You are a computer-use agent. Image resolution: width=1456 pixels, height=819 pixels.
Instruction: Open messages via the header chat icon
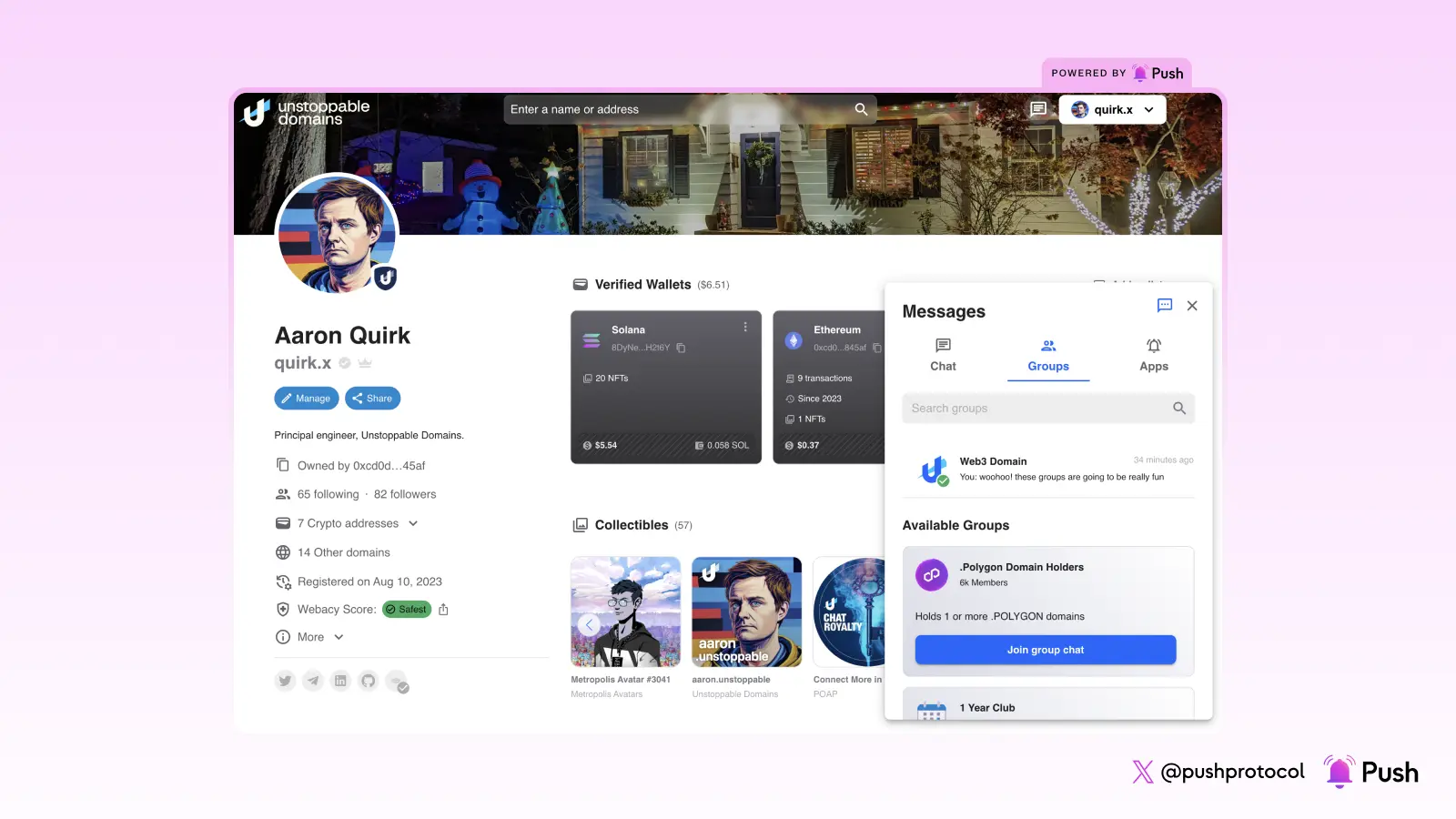(x=1036, y=109)
